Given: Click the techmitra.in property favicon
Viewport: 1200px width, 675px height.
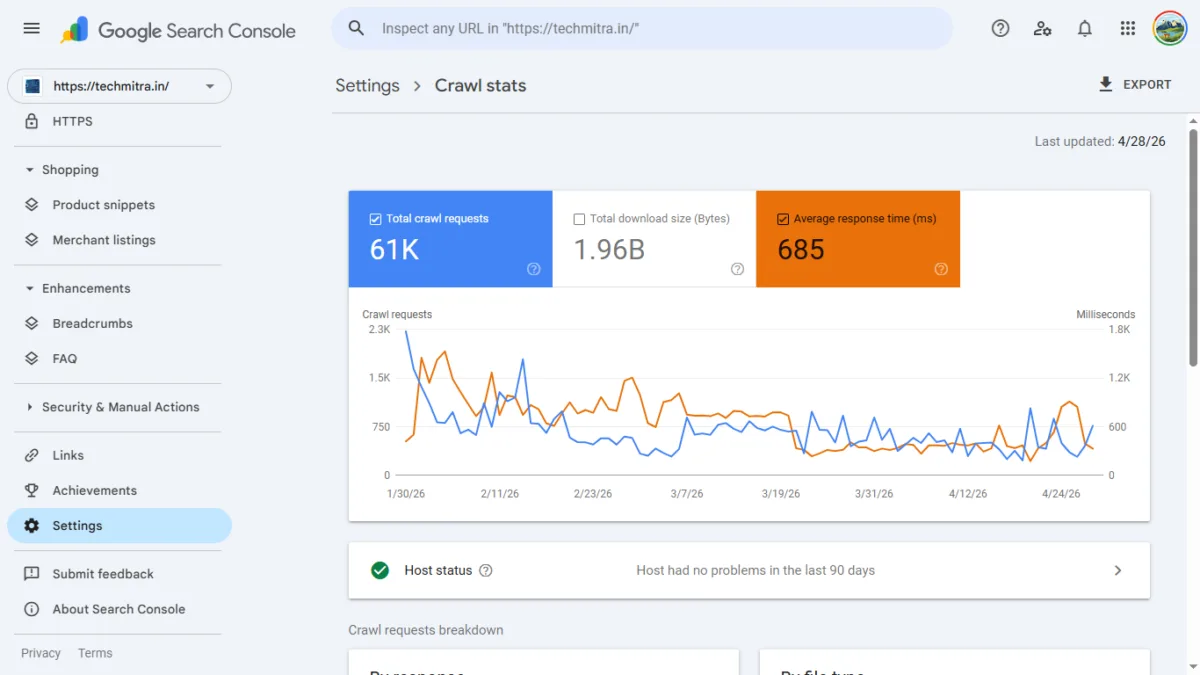Looking at the screenshot, I should [32, 86].
